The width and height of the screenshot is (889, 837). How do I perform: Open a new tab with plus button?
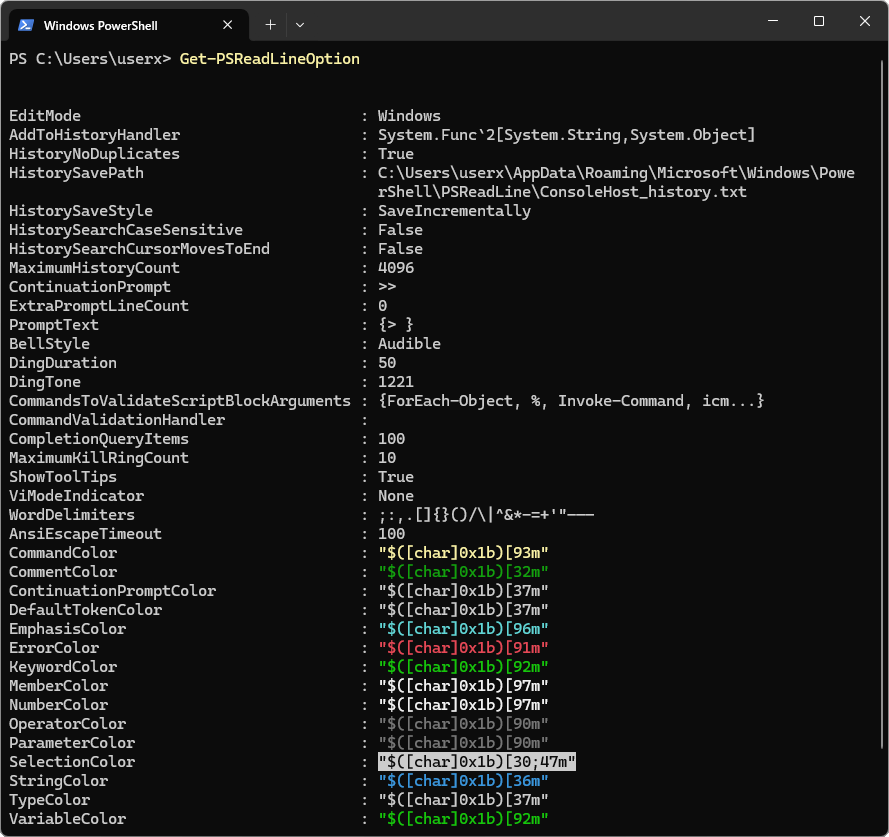[270, 24]
